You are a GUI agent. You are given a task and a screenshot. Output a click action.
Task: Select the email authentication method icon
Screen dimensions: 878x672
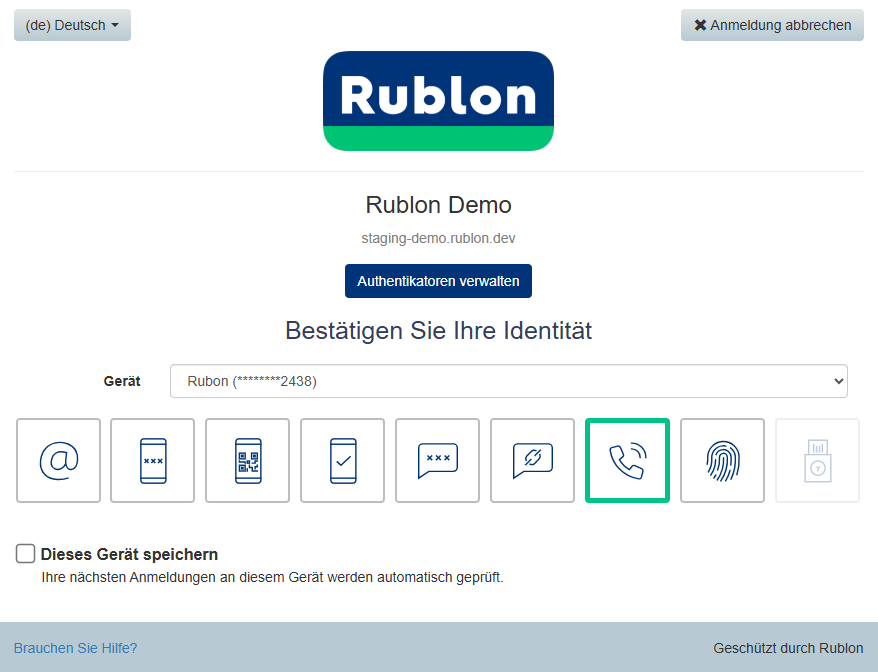click(58, 461)
